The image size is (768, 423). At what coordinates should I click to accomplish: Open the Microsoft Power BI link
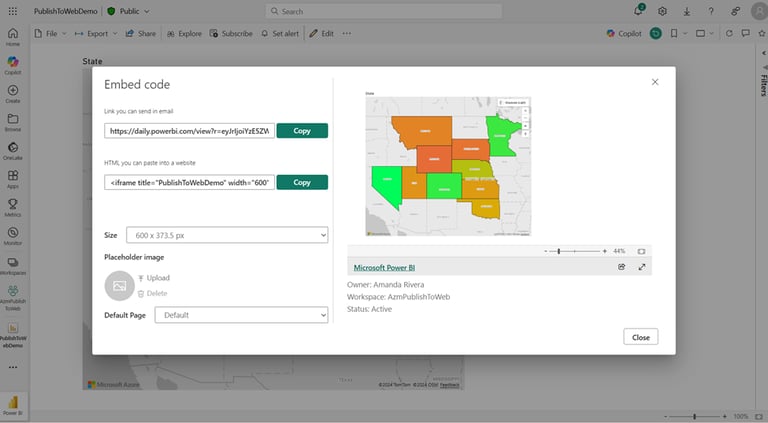pos(384,267)
